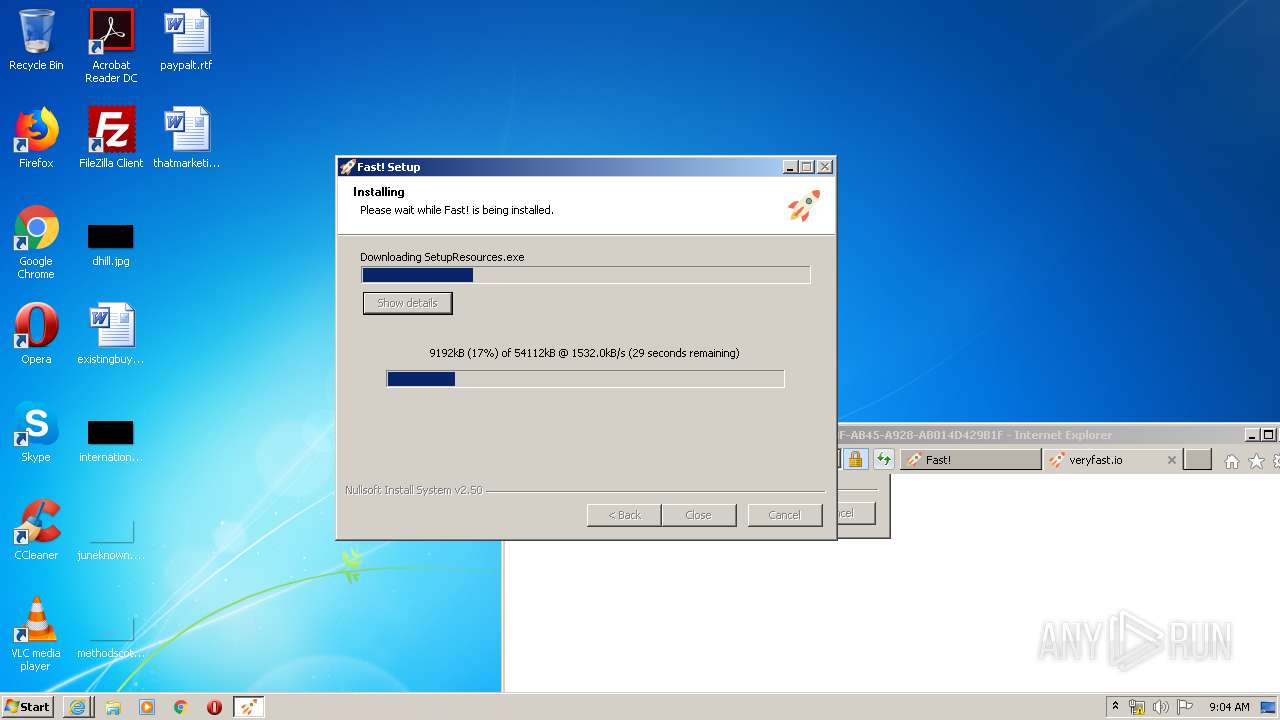This screenshot has width=1280, height=720.
Task: Click the refresh icon in Internet Explorer
Action: point(884,459)
